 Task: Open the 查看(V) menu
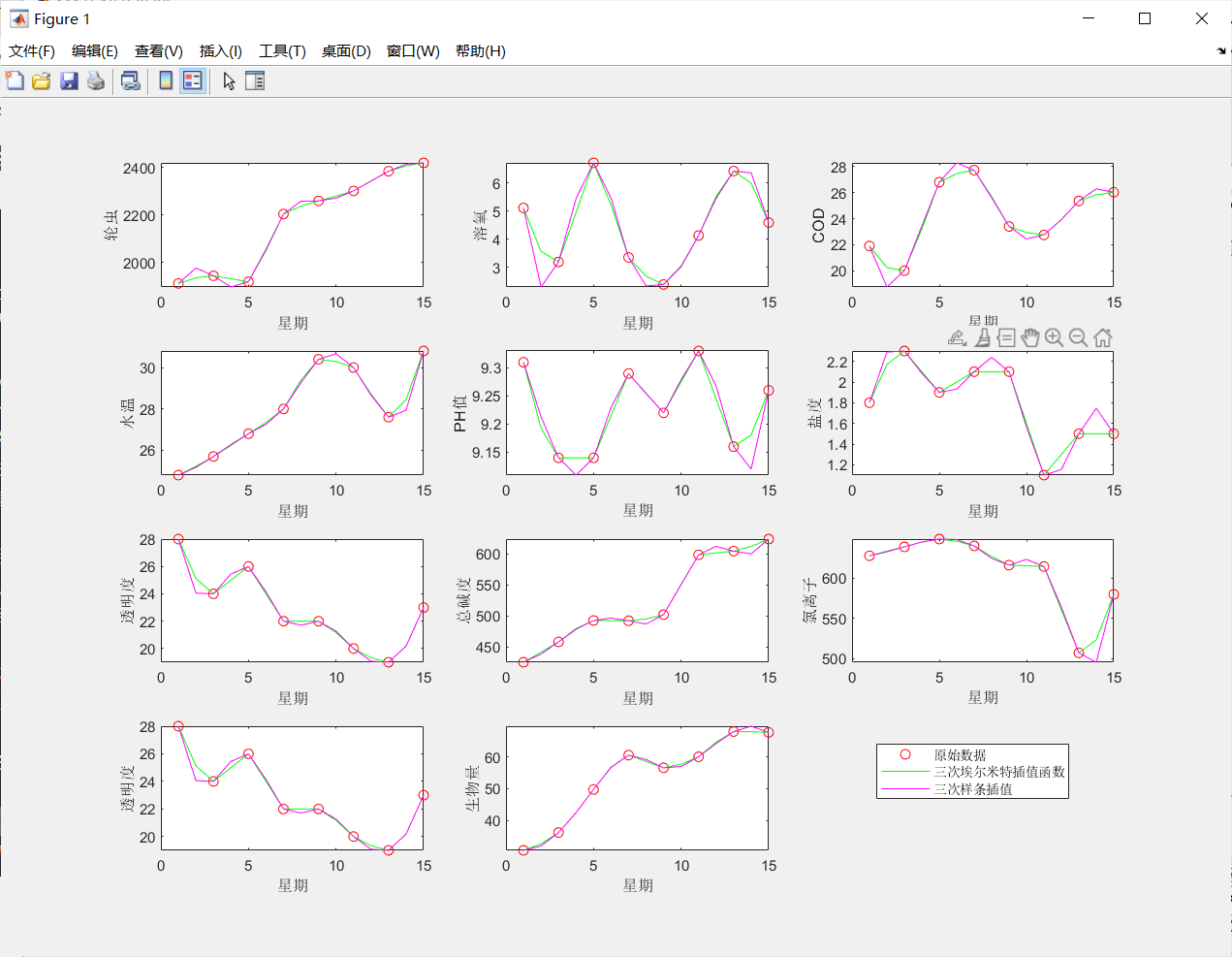pos(159,51)
